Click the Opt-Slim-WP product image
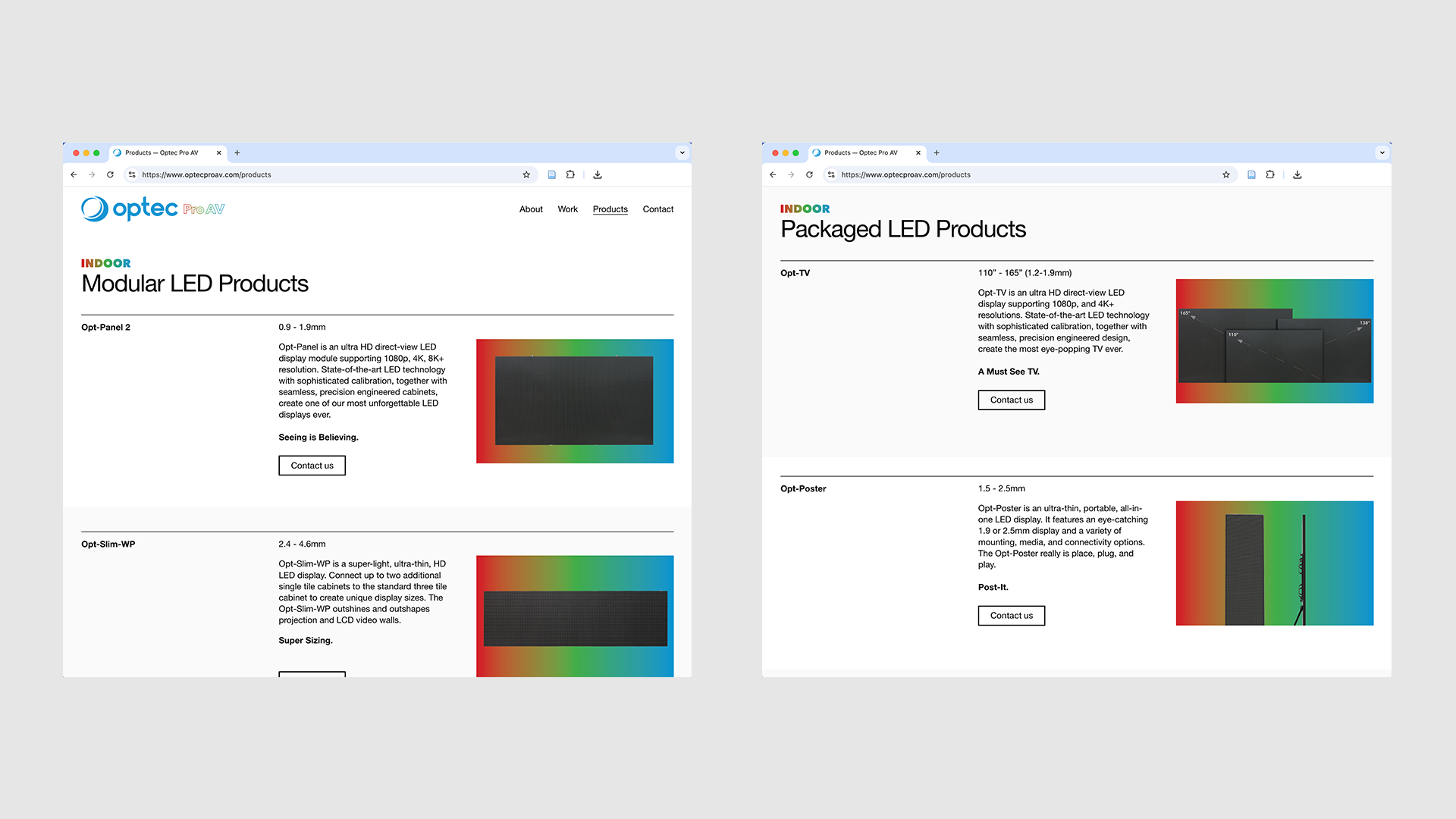The width and height of the screenshot is (1456, 819). [x=575, y=617]
